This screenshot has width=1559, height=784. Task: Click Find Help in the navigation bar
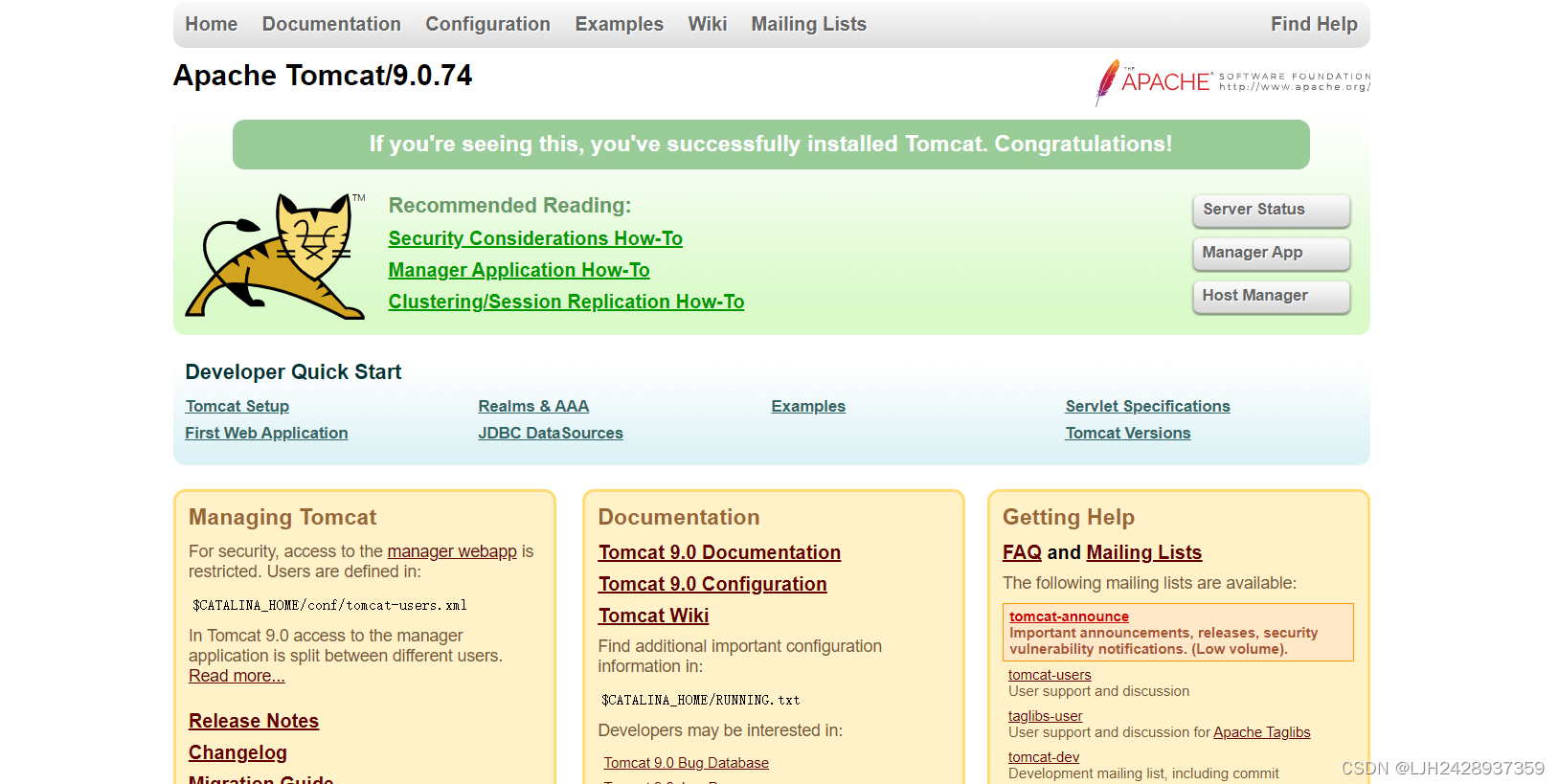click(1314, 24)
